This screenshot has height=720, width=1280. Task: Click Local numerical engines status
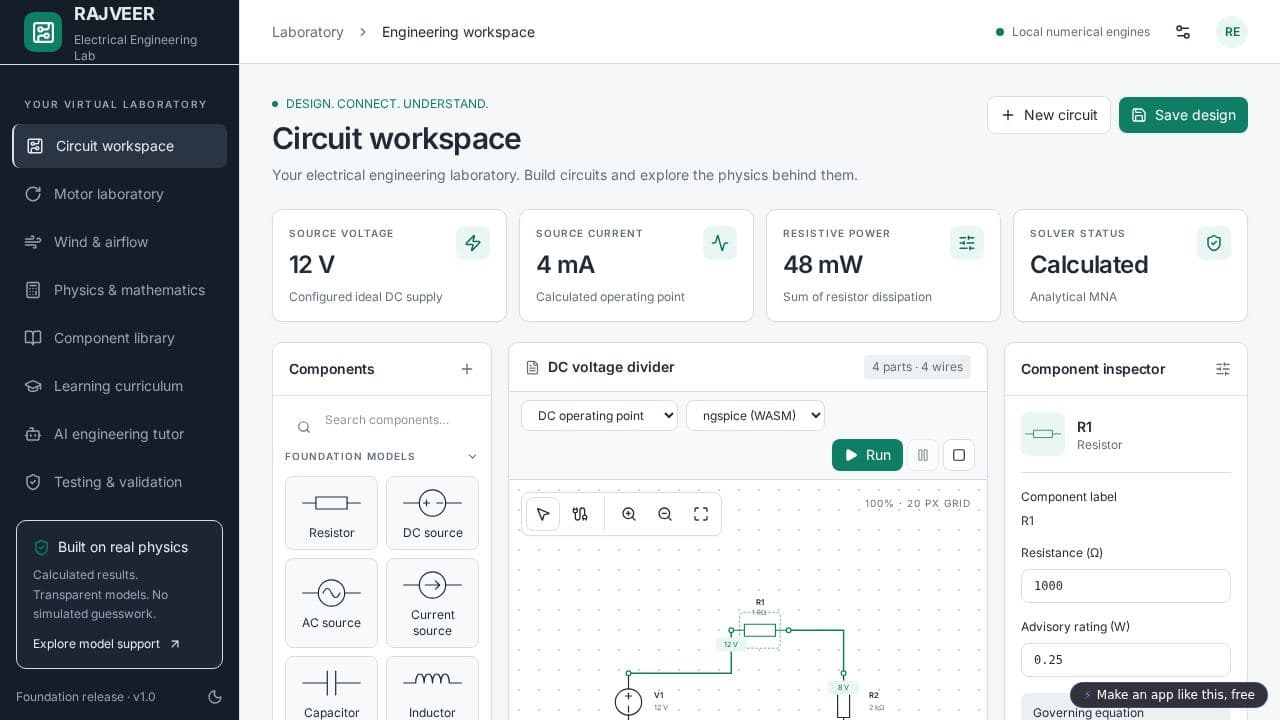[1073, 32]
